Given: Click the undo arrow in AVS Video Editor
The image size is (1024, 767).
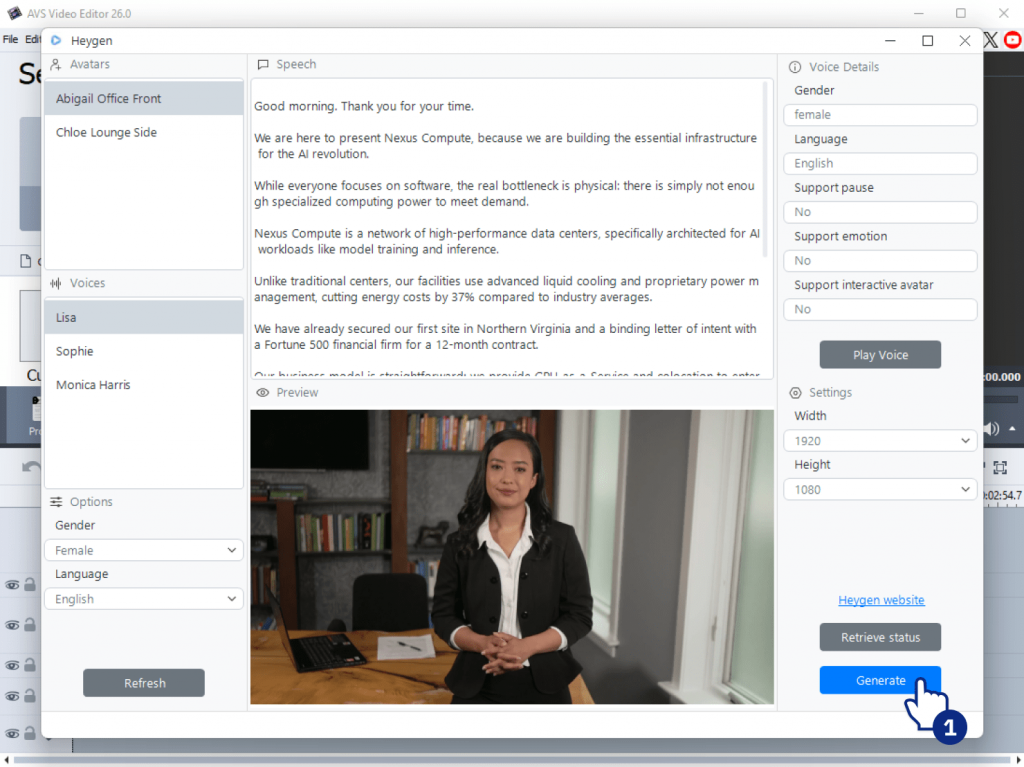Looking at the screenshot, I should pos(31,466).
